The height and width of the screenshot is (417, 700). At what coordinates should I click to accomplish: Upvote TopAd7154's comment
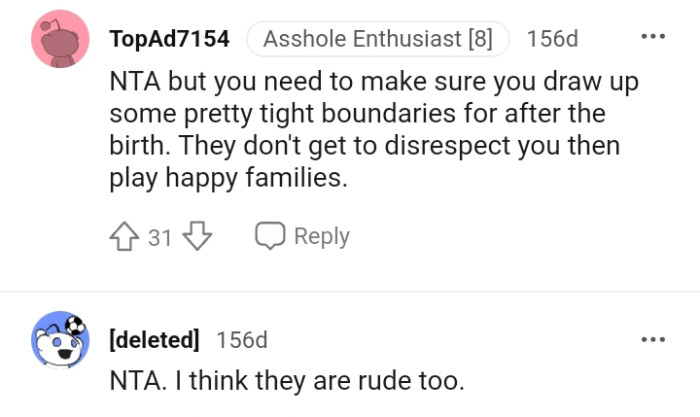point(124,237)
